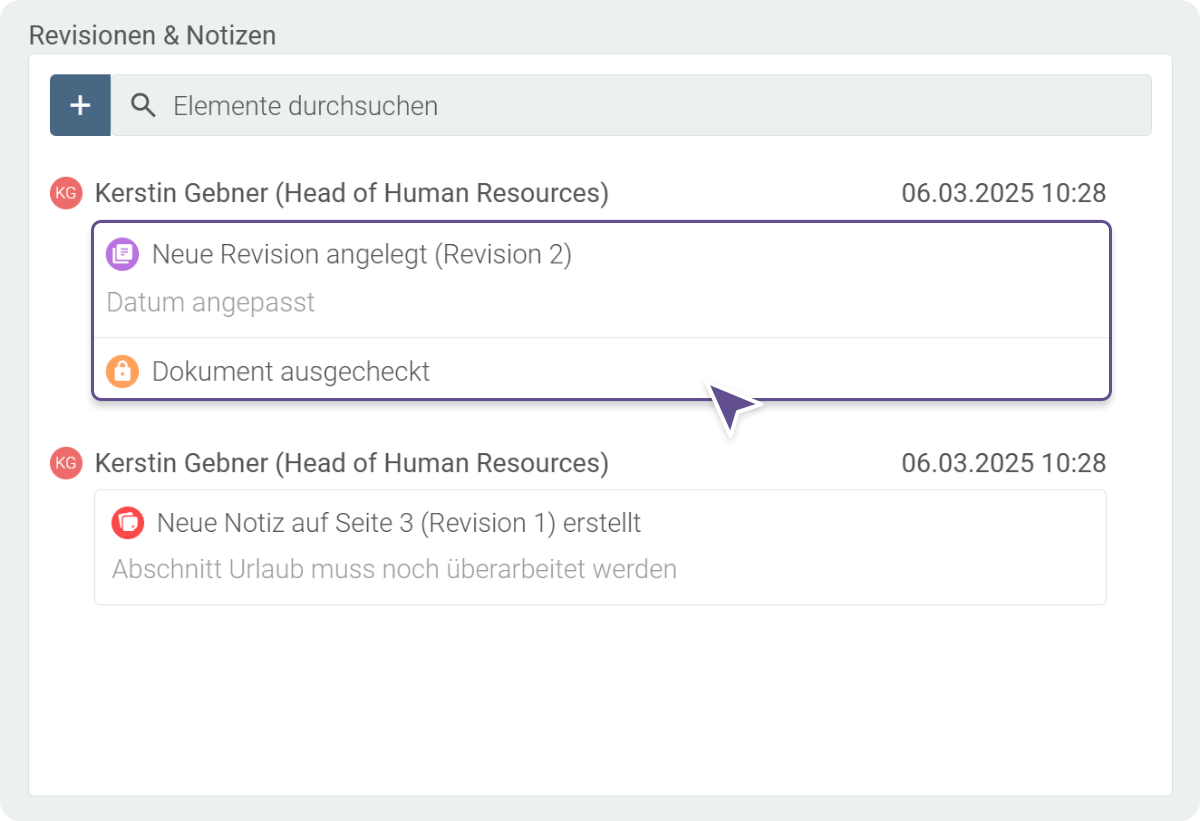This screenshot has width=1200, height=821.
Task: Open "Neue Notiz auf Seite 3" entry
Action: pyautogui.click(x=399, y=522)
